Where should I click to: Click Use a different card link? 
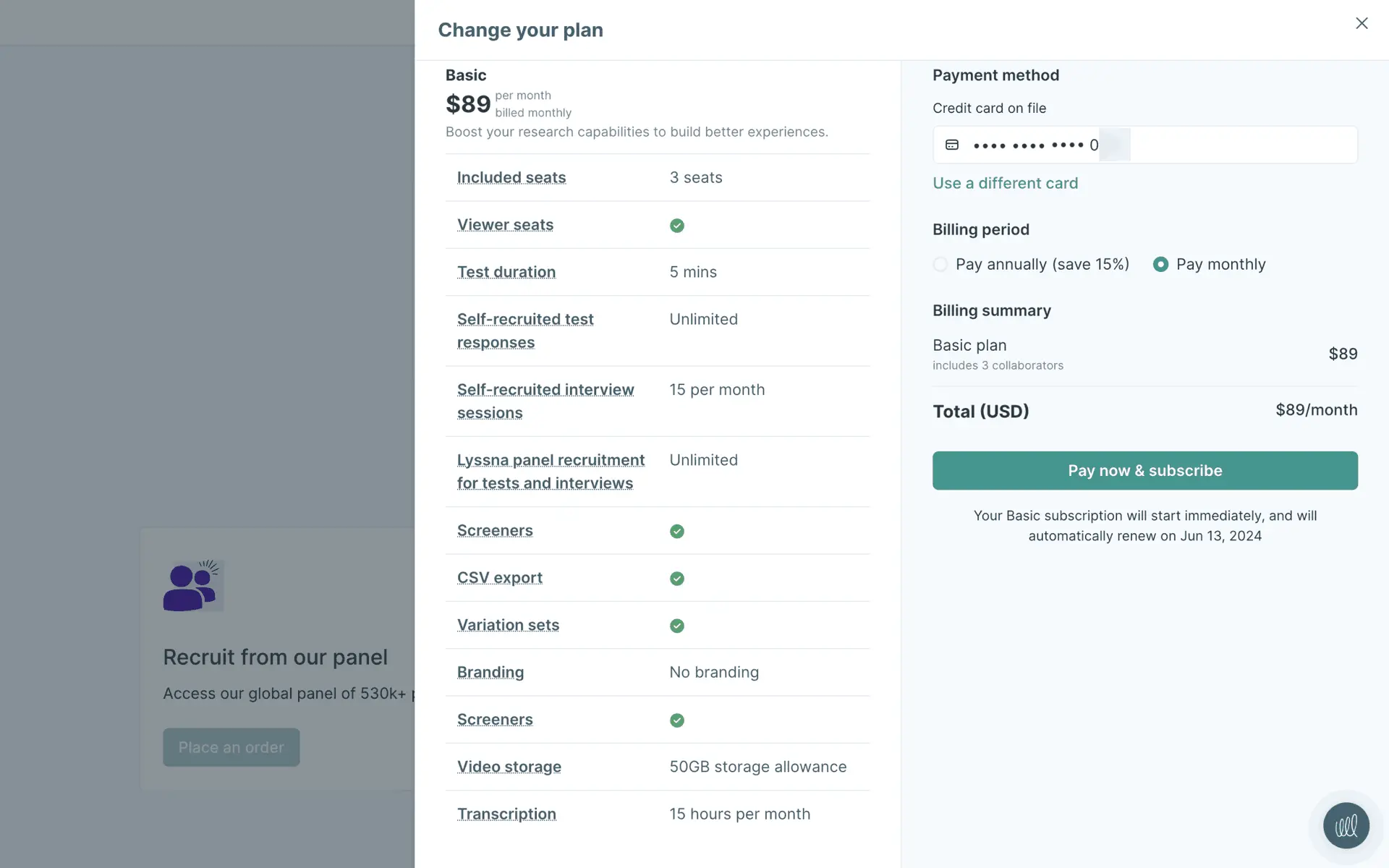pyautogui.click(x=1005, y=184)
